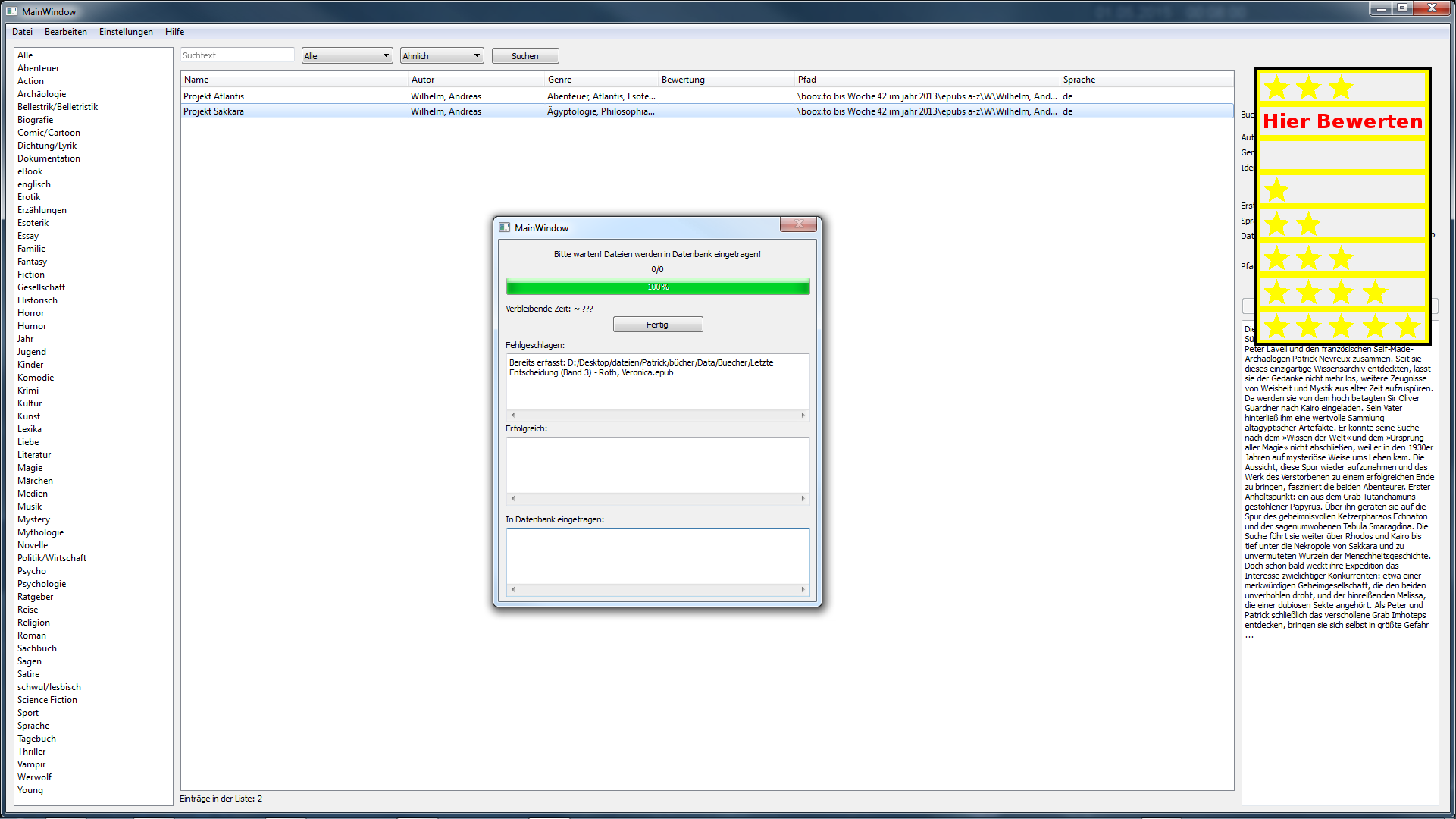
Task: Click the Suchen button
Action: (x=524, y=56)
